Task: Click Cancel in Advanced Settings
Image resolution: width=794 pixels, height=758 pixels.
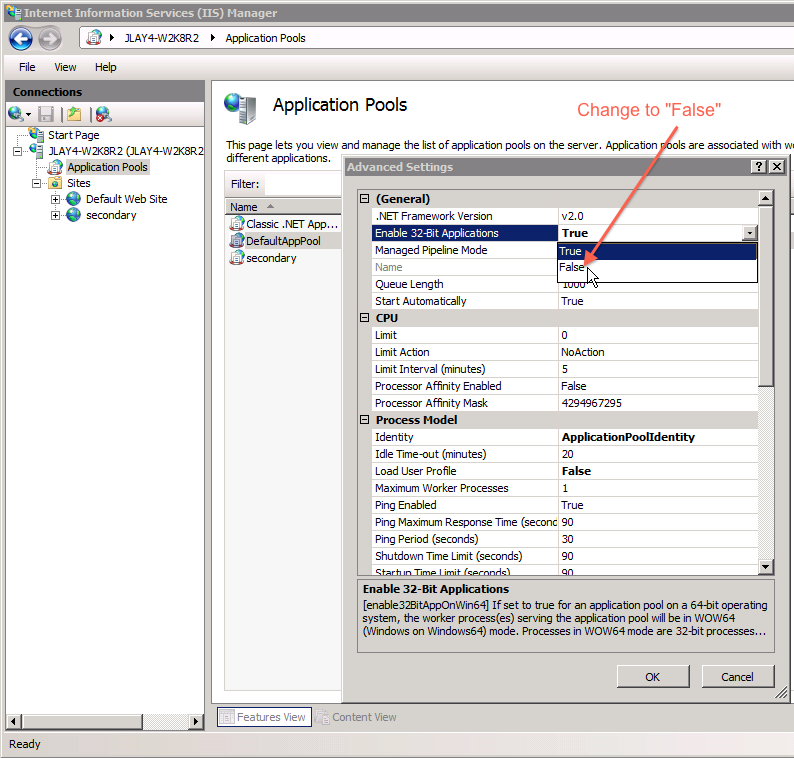Action: pyautogui.click(x=737, y=677)
